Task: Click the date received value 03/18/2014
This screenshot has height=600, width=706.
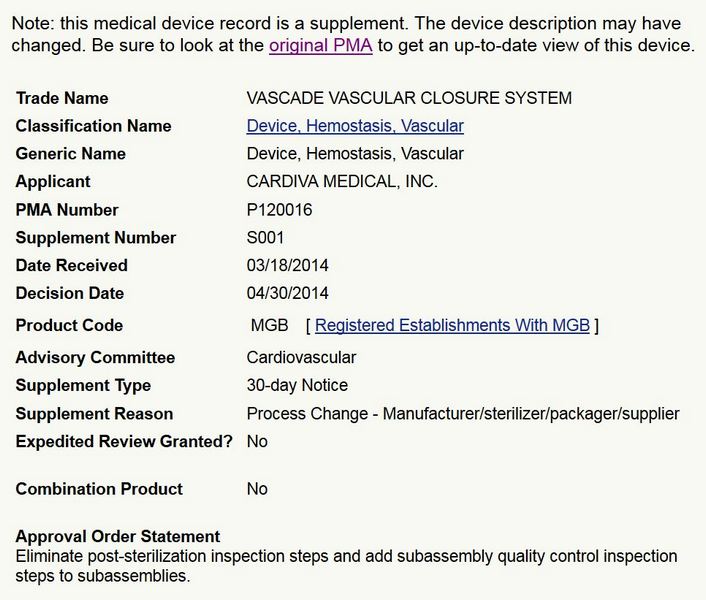Action: [288, 266]
